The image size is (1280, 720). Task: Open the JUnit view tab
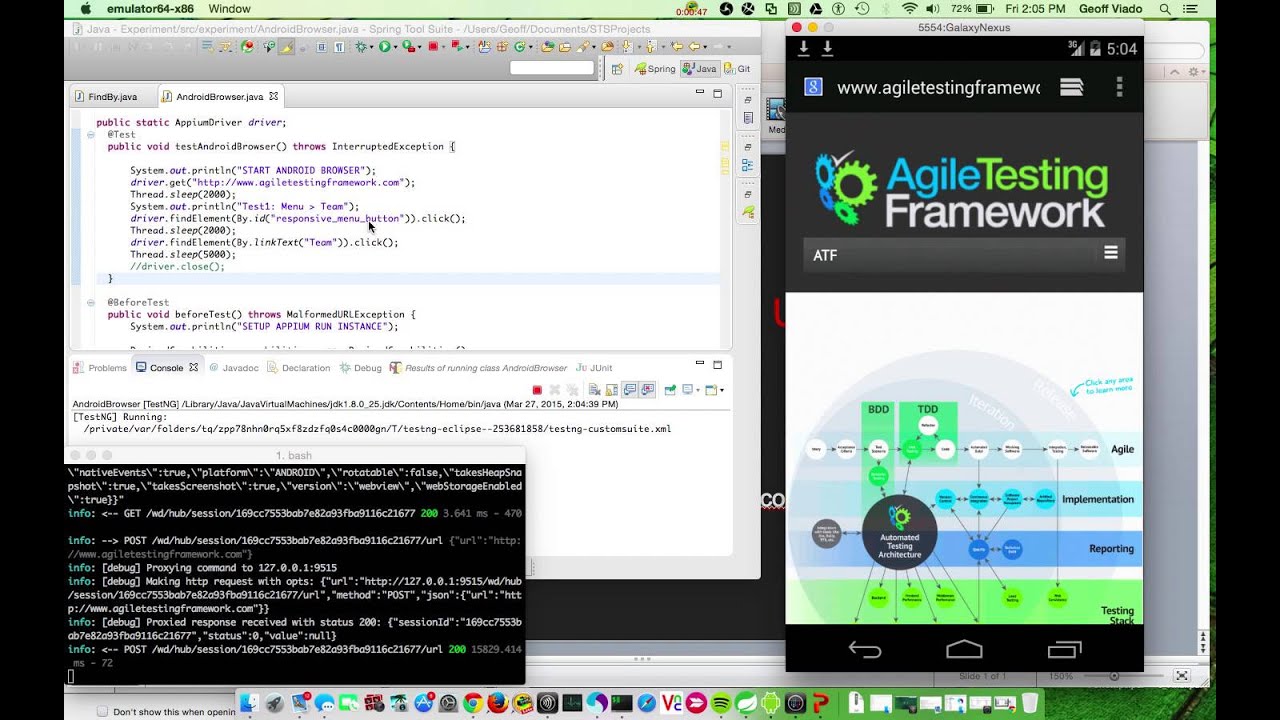tap(594, 368)
